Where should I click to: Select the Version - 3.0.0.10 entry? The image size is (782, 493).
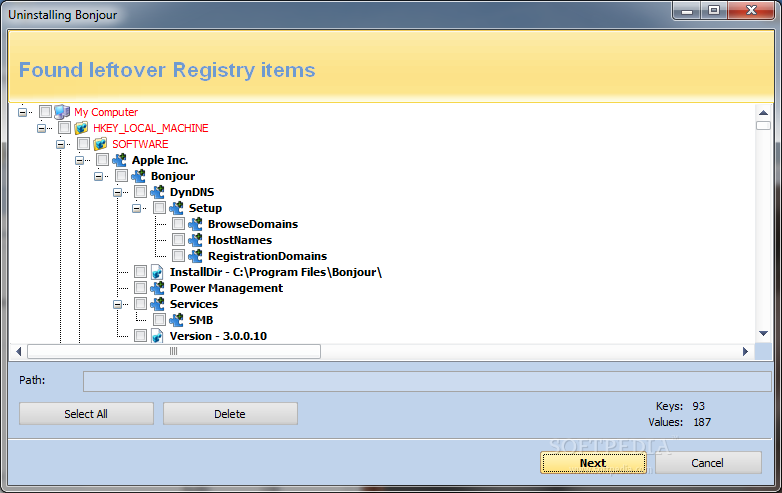(x=218, y=336)
